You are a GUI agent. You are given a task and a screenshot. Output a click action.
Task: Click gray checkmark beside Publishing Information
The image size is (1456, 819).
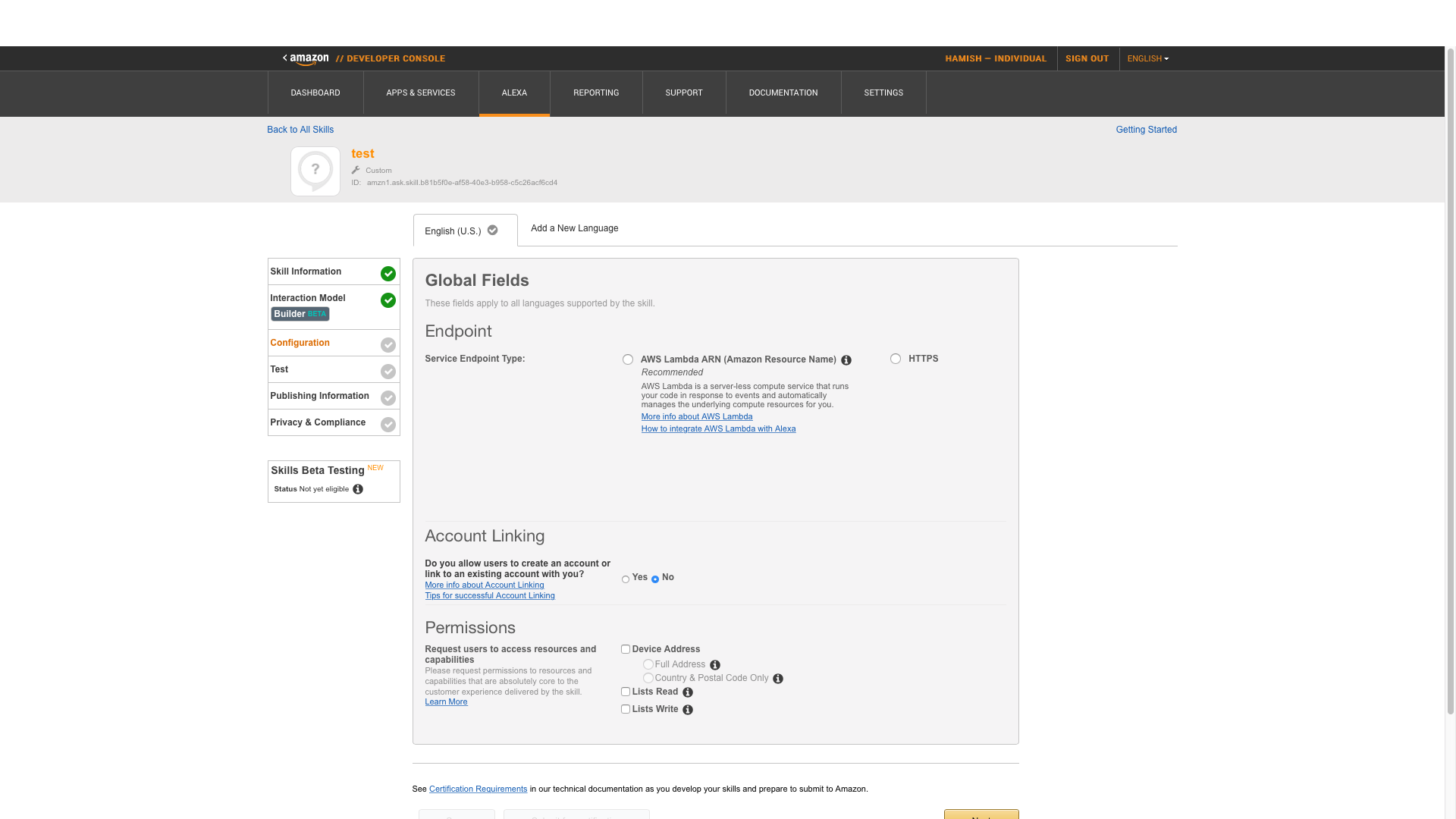(x=388, y=398)
